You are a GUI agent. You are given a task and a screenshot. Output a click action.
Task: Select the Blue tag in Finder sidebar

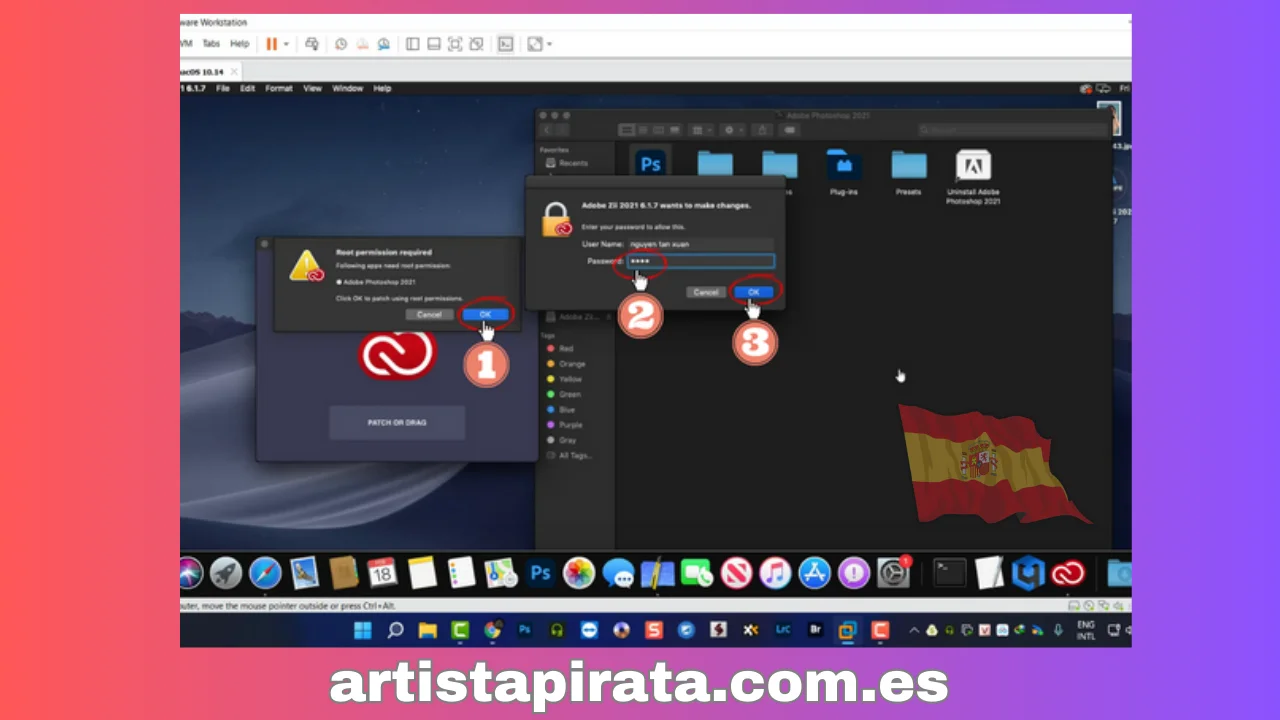coord(566,409)
